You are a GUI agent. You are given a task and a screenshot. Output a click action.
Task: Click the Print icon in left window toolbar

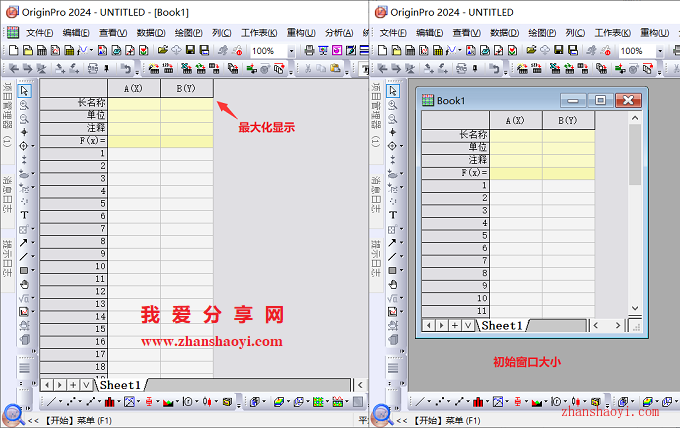coord(309,51)
